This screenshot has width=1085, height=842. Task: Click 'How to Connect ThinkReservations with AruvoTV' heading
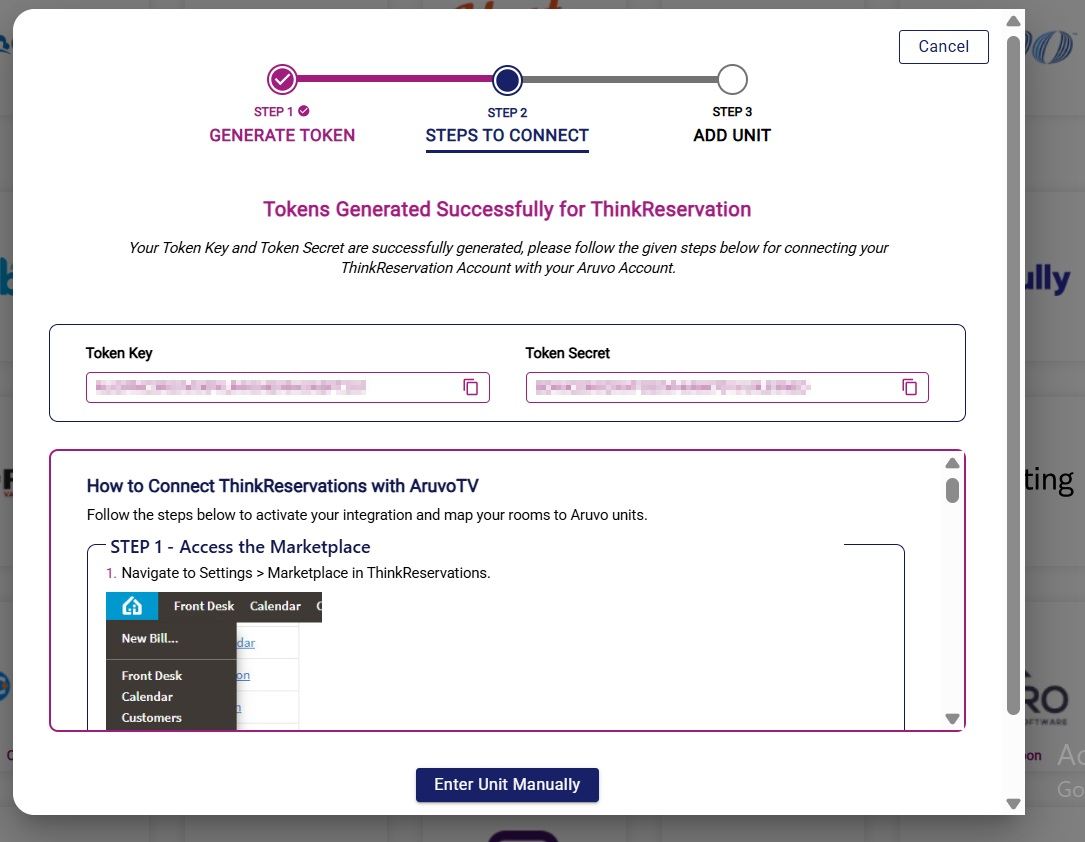(x=282, y=486)
